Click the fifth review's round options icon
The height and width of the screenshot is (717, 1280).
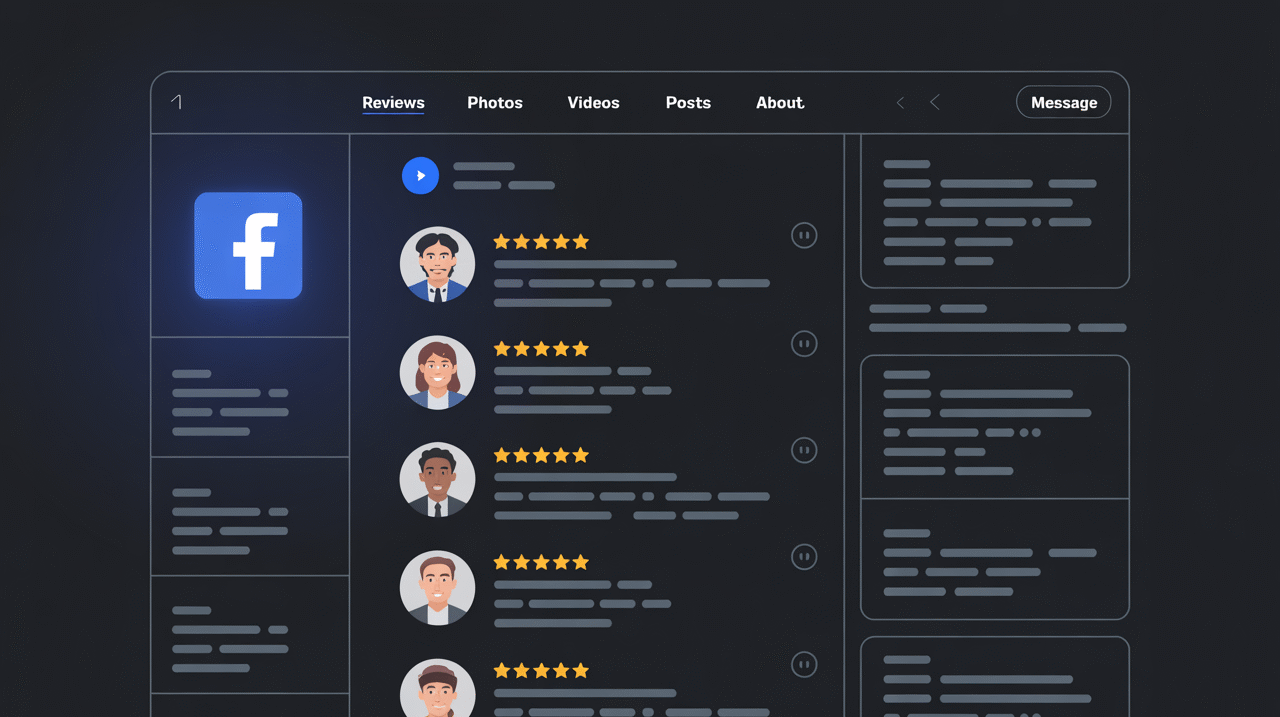tap(804, 664)
